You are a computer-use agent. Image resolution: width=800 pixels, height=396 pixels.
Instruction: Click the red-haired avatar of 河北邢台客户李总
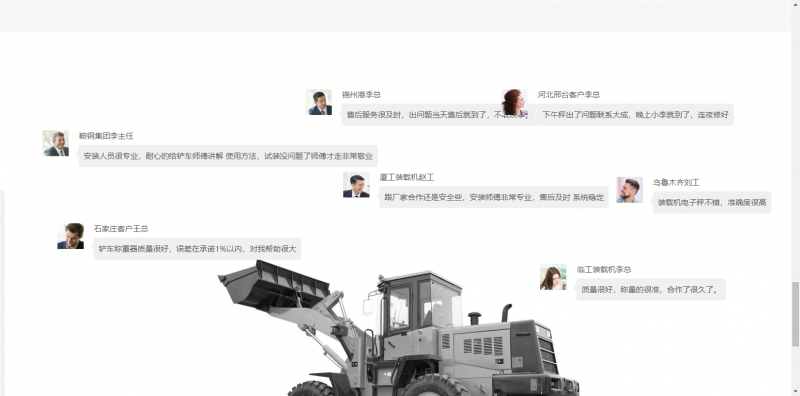point(514,103)
